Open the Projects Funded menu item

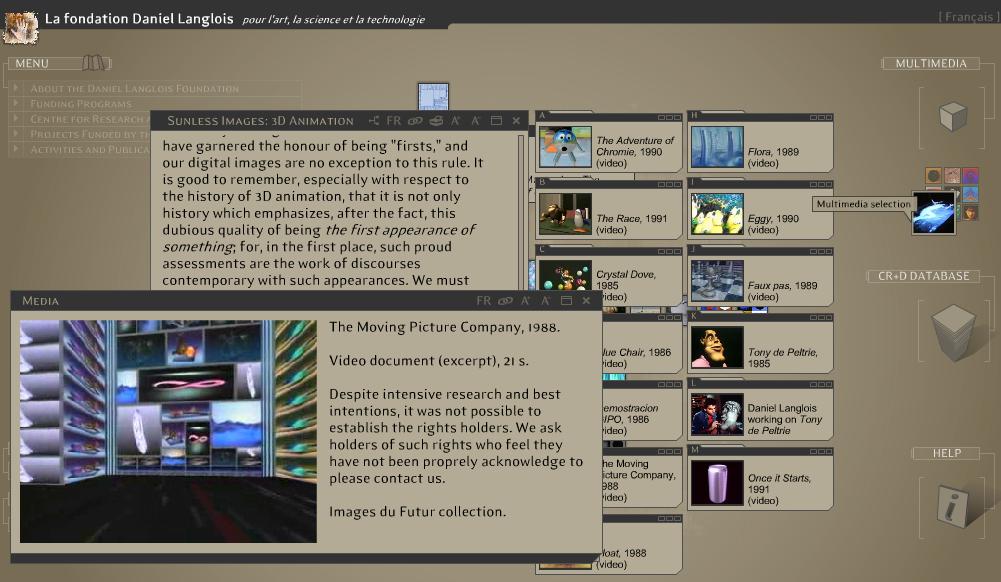[89, 135]
